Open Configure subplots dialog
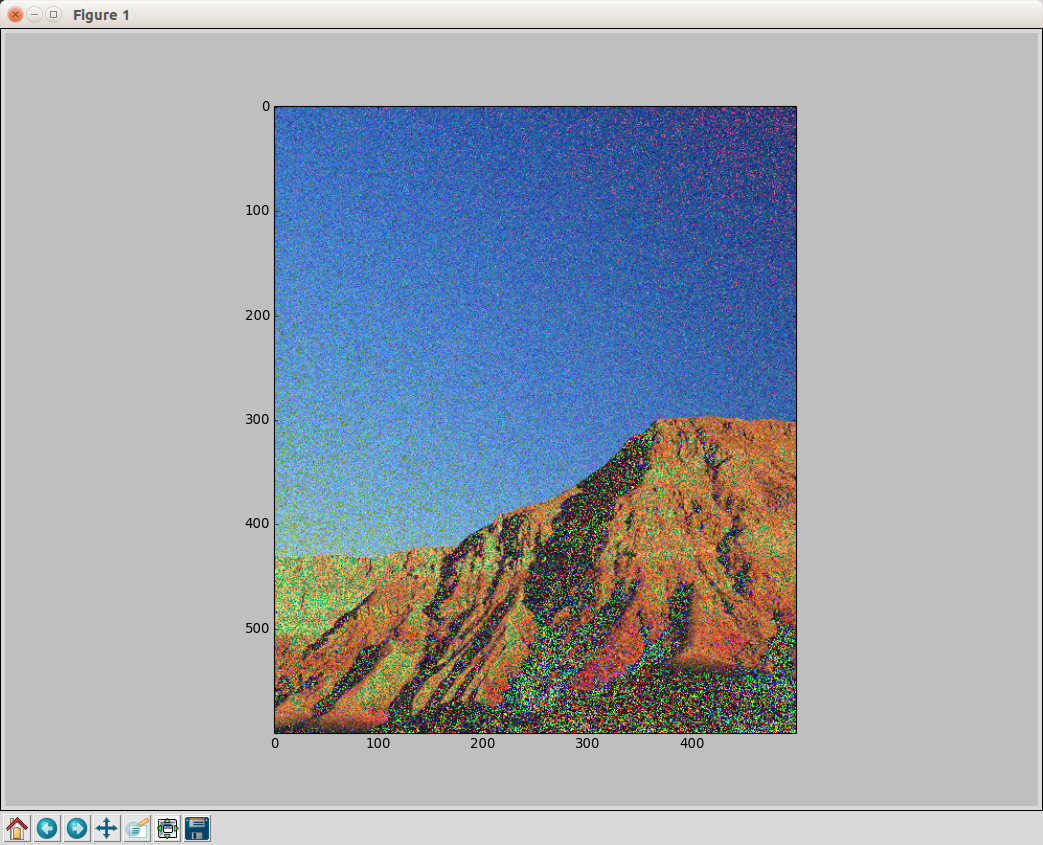The height and width of the screenshot is (845, 1043). point(168,828)
